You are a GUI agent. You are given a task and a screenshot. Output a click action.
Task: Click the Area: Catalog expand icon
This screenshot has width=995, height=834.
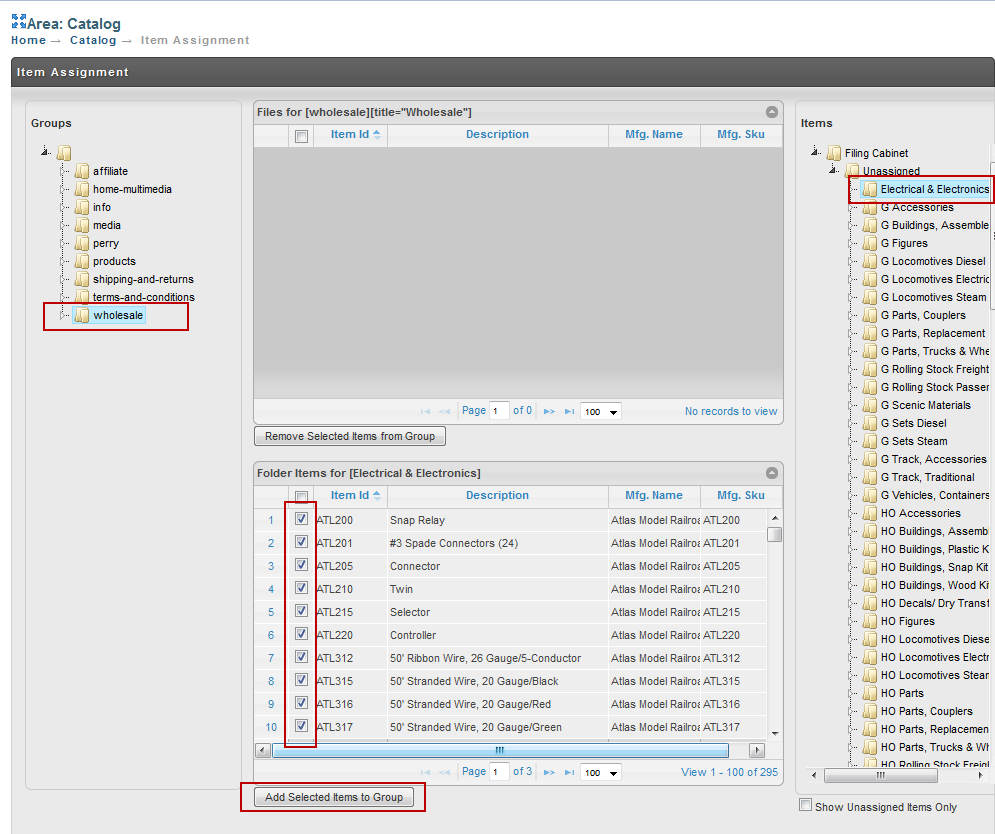[x=18, y=22]
